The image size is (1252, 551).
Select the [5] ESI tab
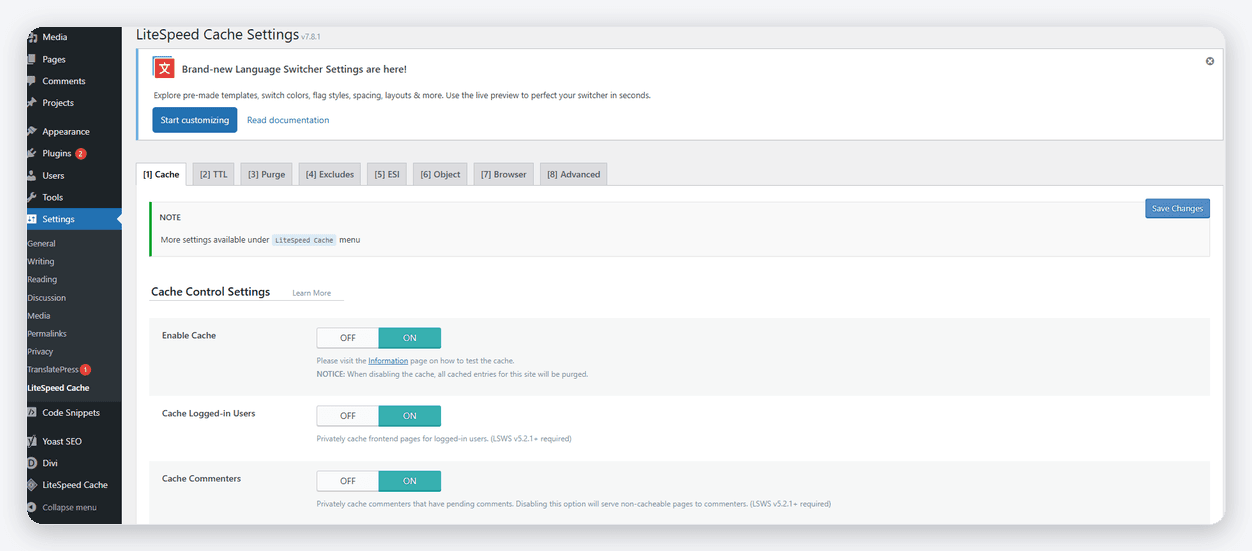coord(387,174)
